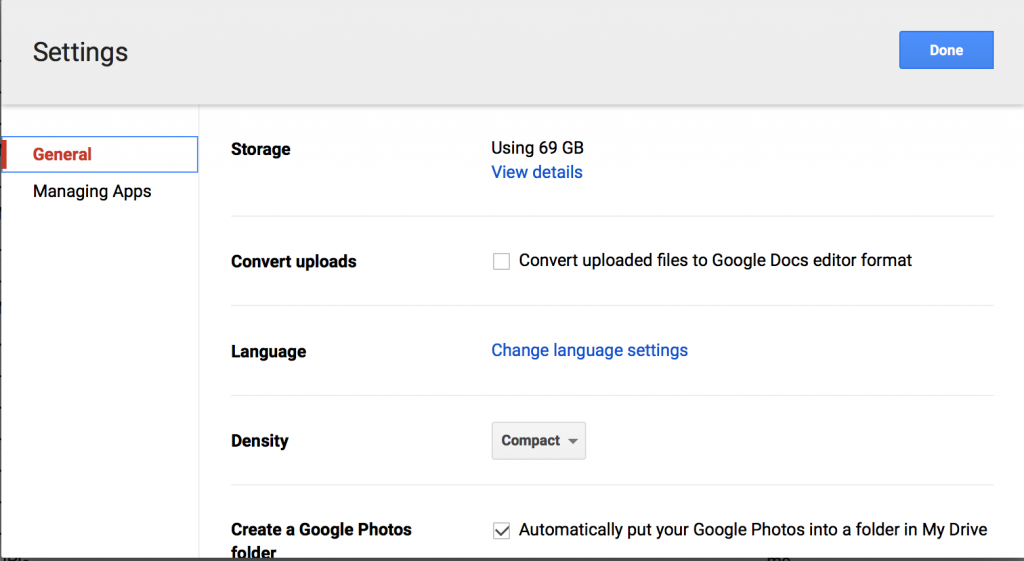Click the blue Done button
Screen dimensions: 1024x561
click(945, 50)
